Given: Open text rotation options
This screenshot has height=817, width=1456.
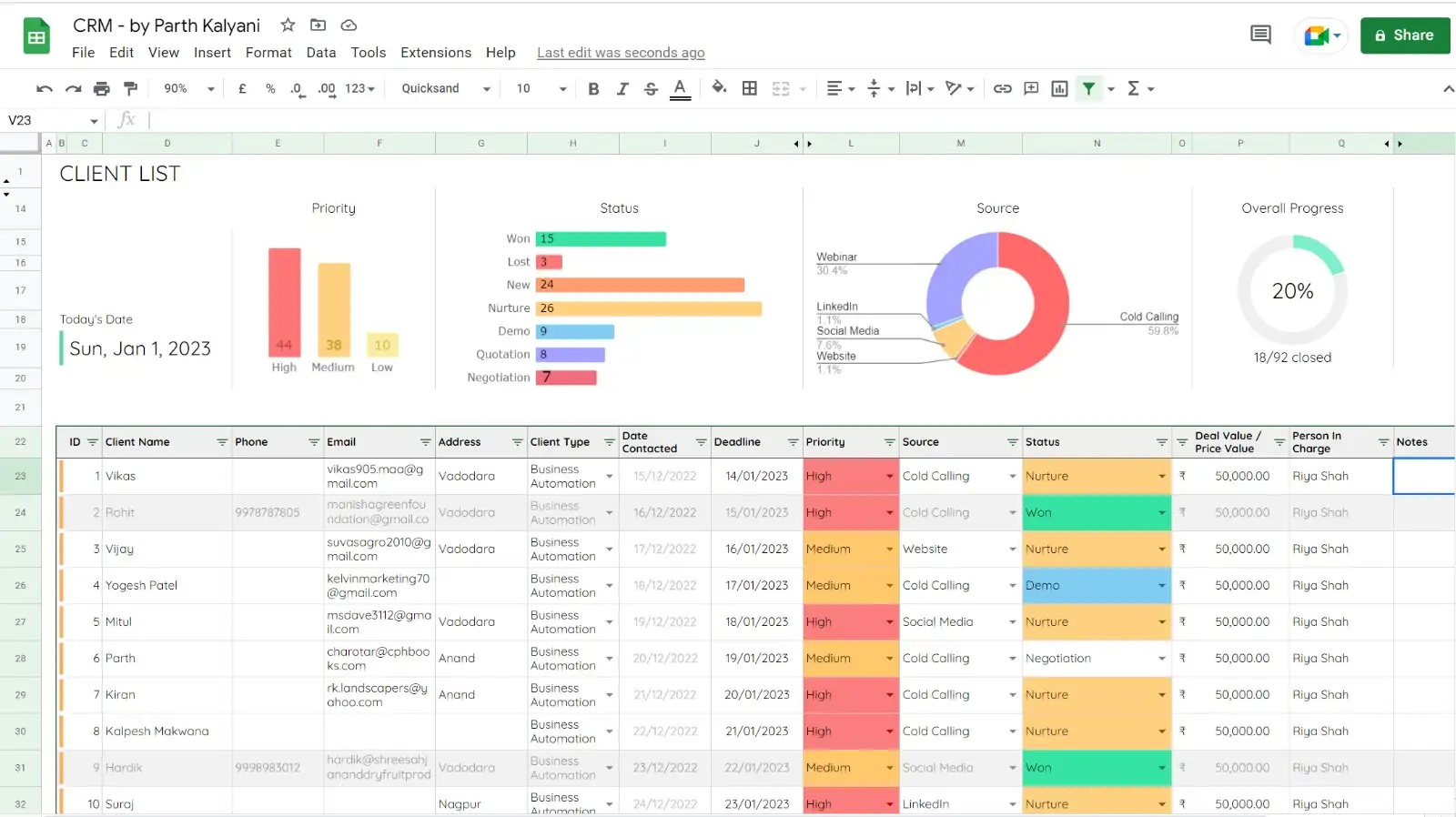Looking at the screenshot, I should (959, 88).
